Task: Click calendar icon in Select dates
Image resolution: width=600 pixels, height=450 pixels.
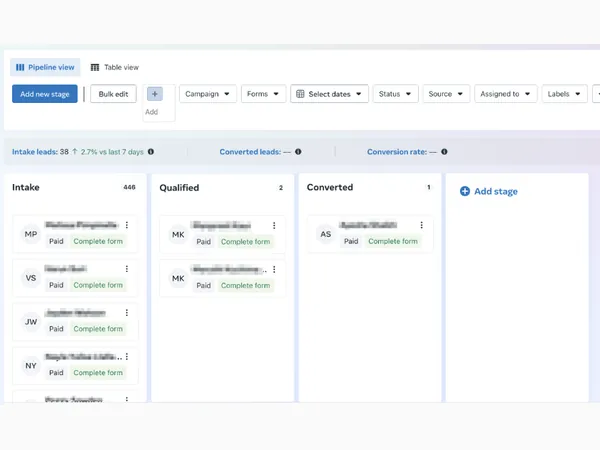Action: [x=300, y=94]
